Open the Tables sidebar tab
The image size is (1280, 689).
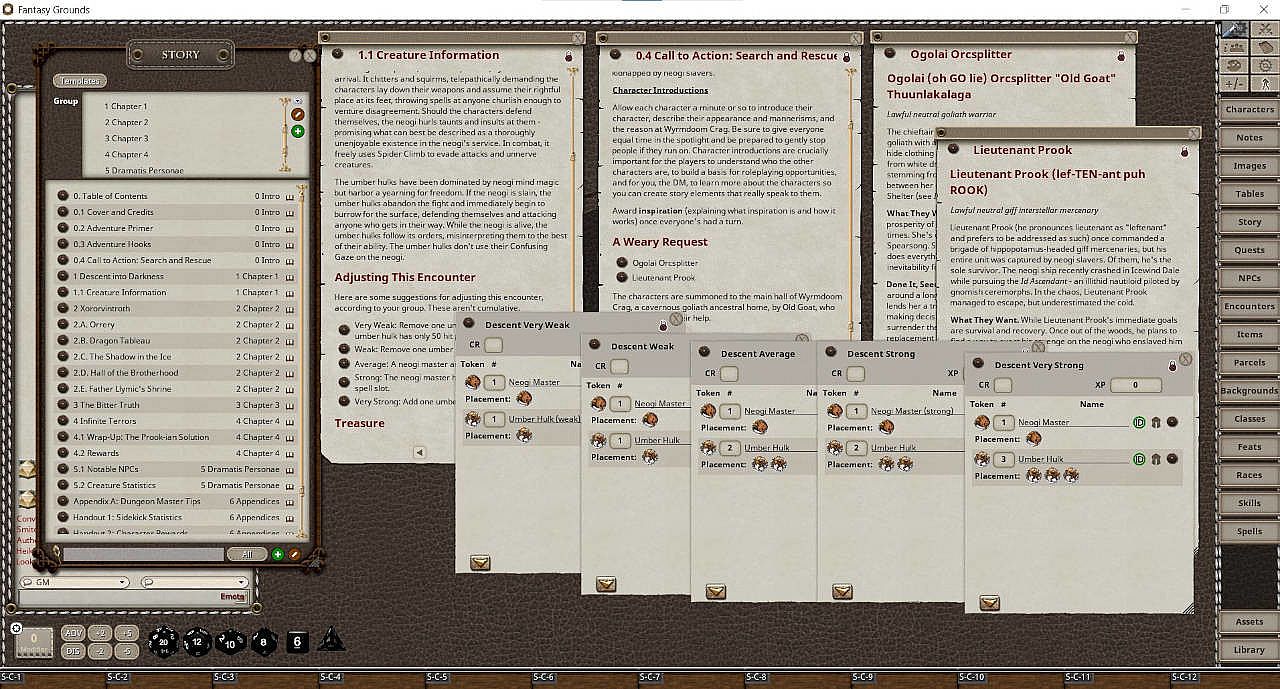tap(1249, 193)
